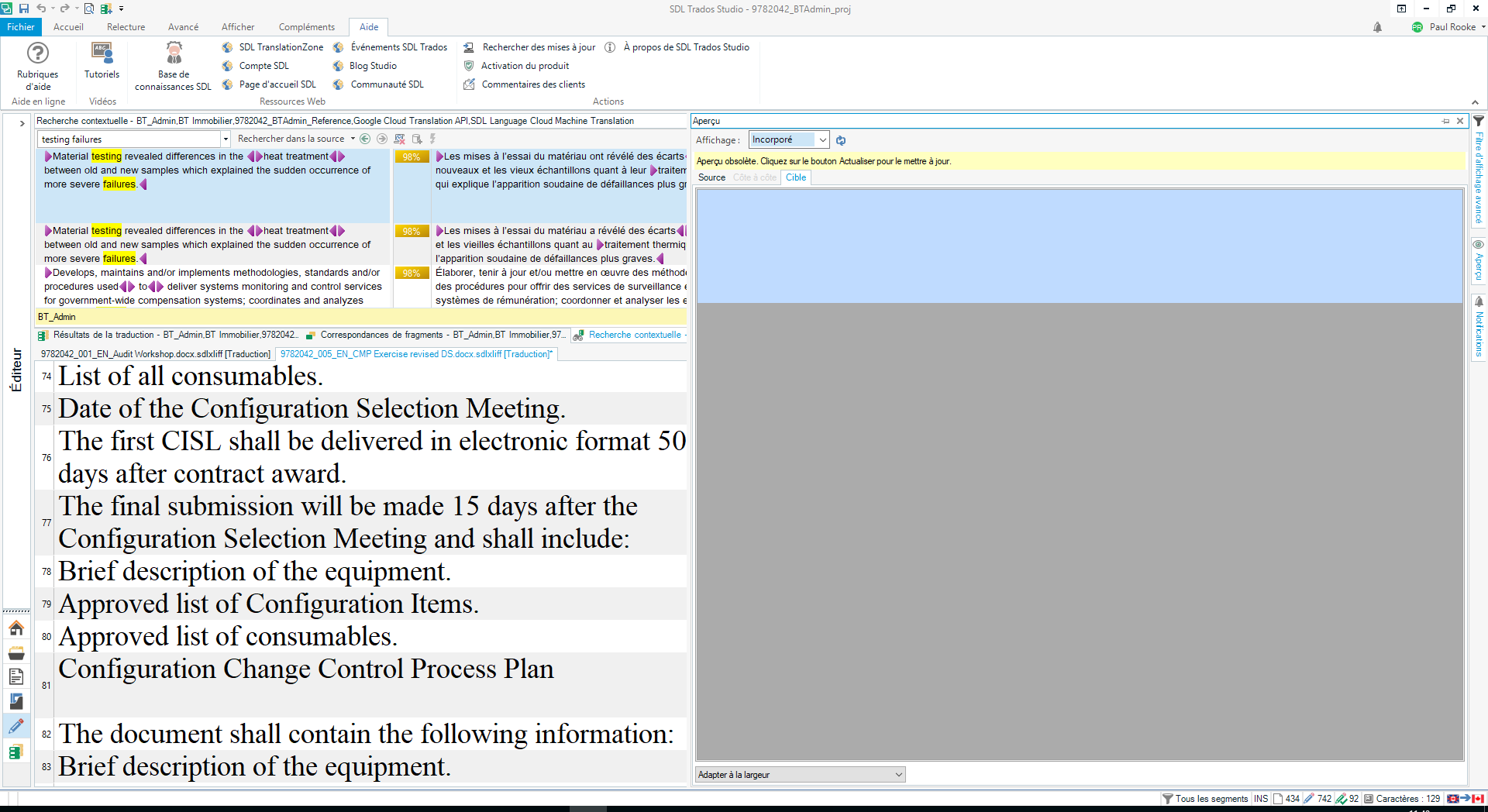Open Correspondances de fragments tab
Image resolution: width=1488 pixels, height=812 pixels.
(x=436, y=335)
